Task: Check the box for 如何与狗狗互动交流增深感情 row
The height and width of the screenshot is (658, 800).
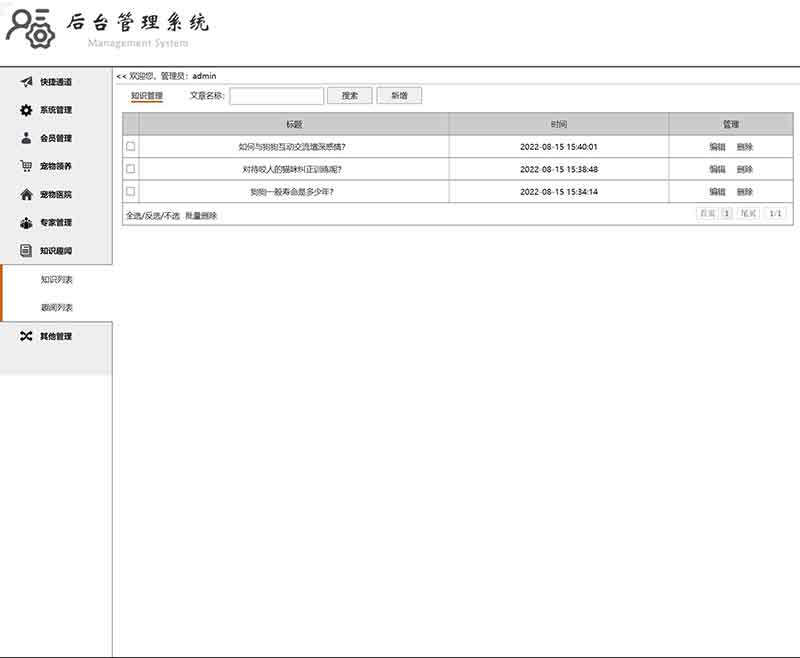Action: click(x=131, y=147)
